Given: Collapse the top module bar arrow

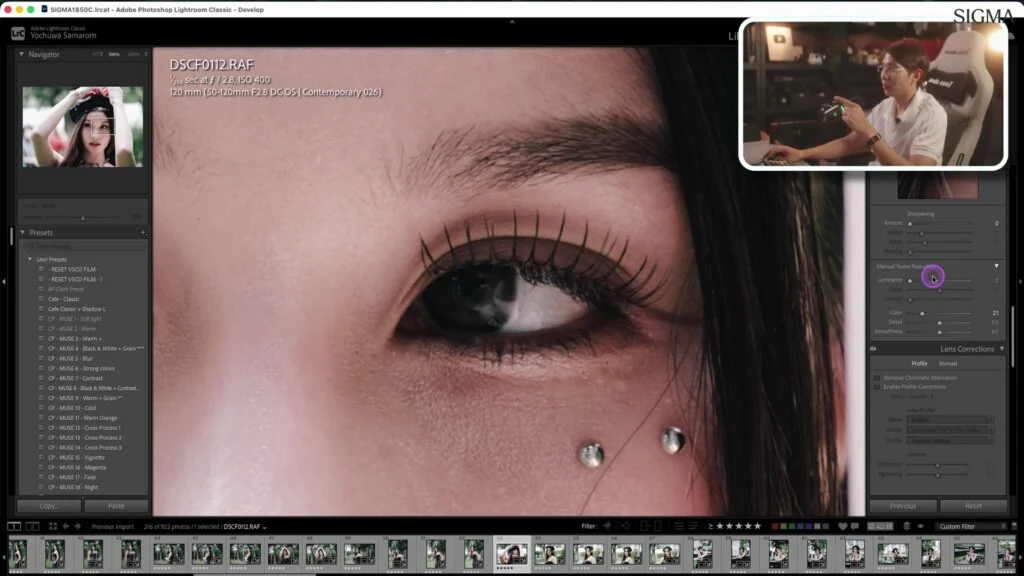Looking at the screenshot, I should pos(512,22).
